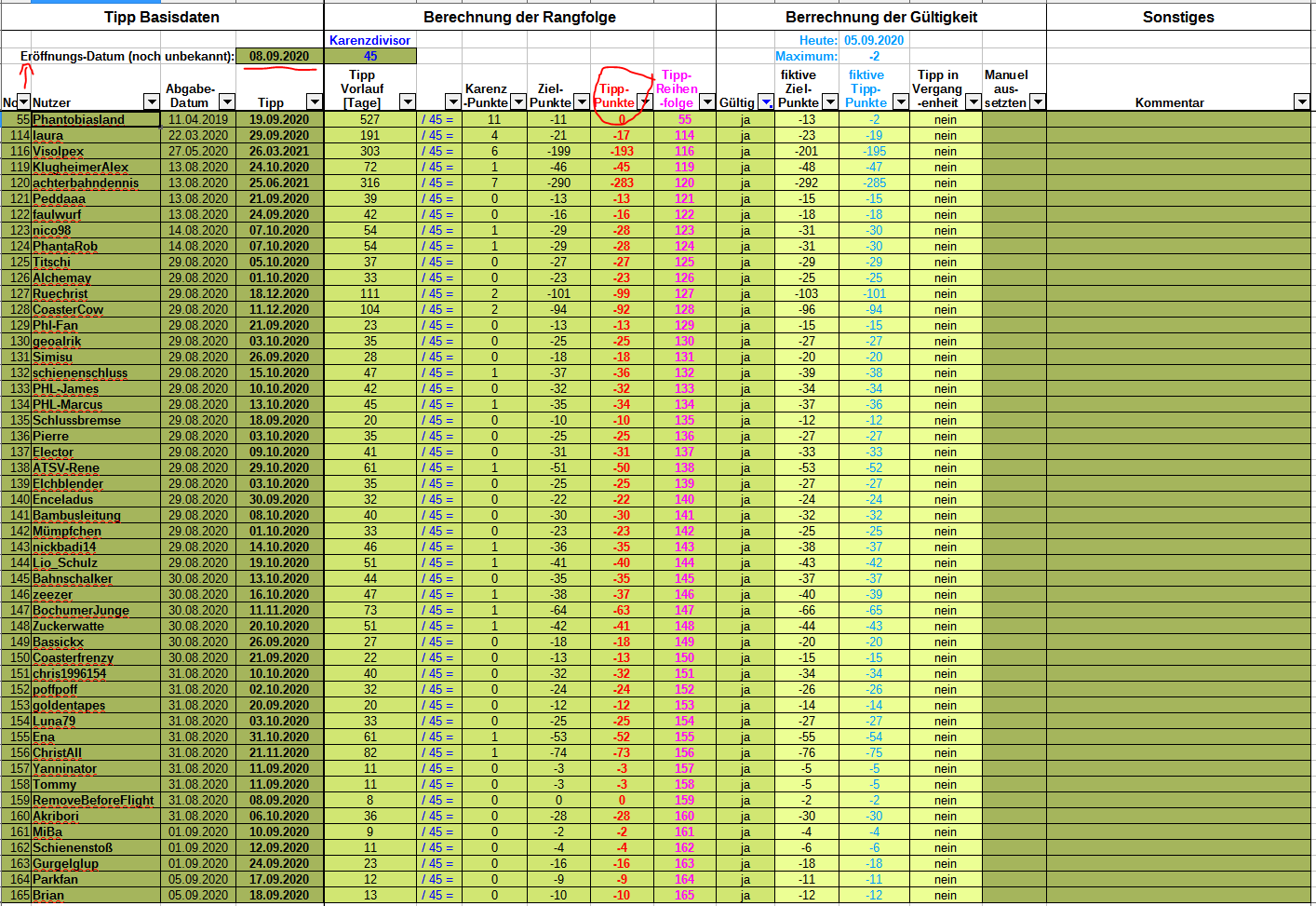Click the 'Berechnung der Rangfolge' section header

[519, 17]
